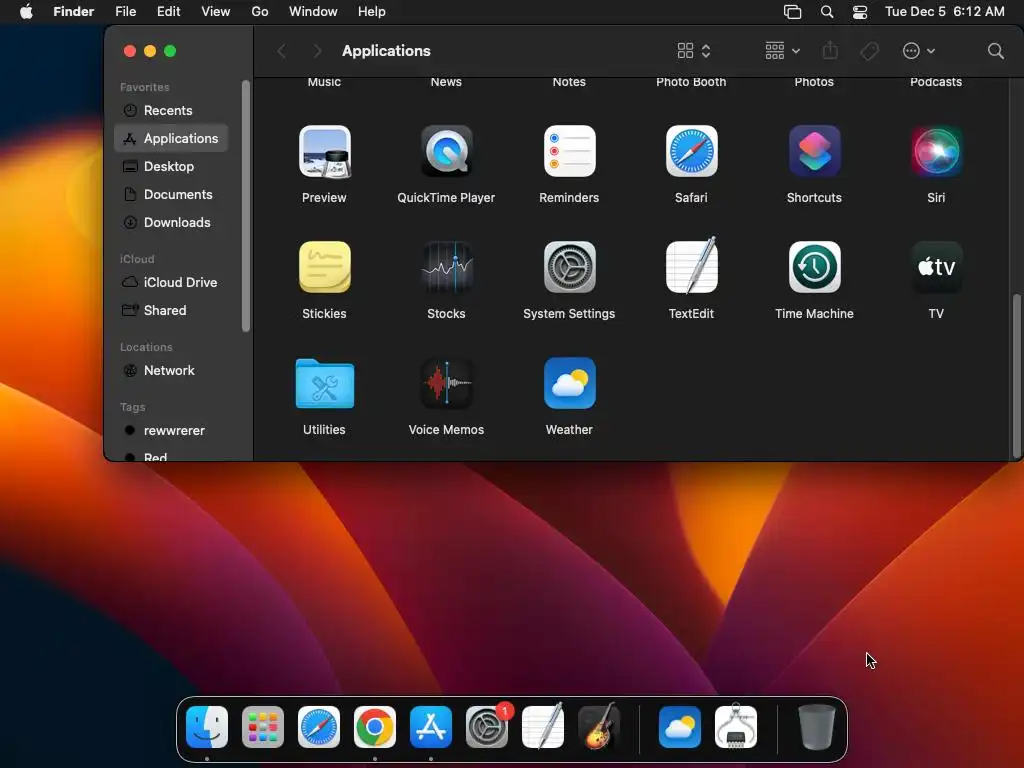
Task: Open the Window menu
Action: (x=313, y=12)
